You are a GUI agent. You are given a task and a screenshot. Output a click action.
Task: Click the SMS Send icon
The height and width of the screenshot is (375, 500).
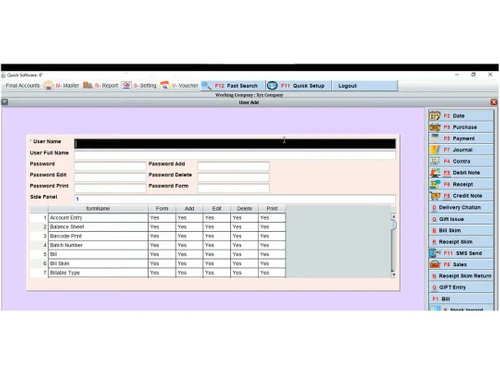pos(435,253)
